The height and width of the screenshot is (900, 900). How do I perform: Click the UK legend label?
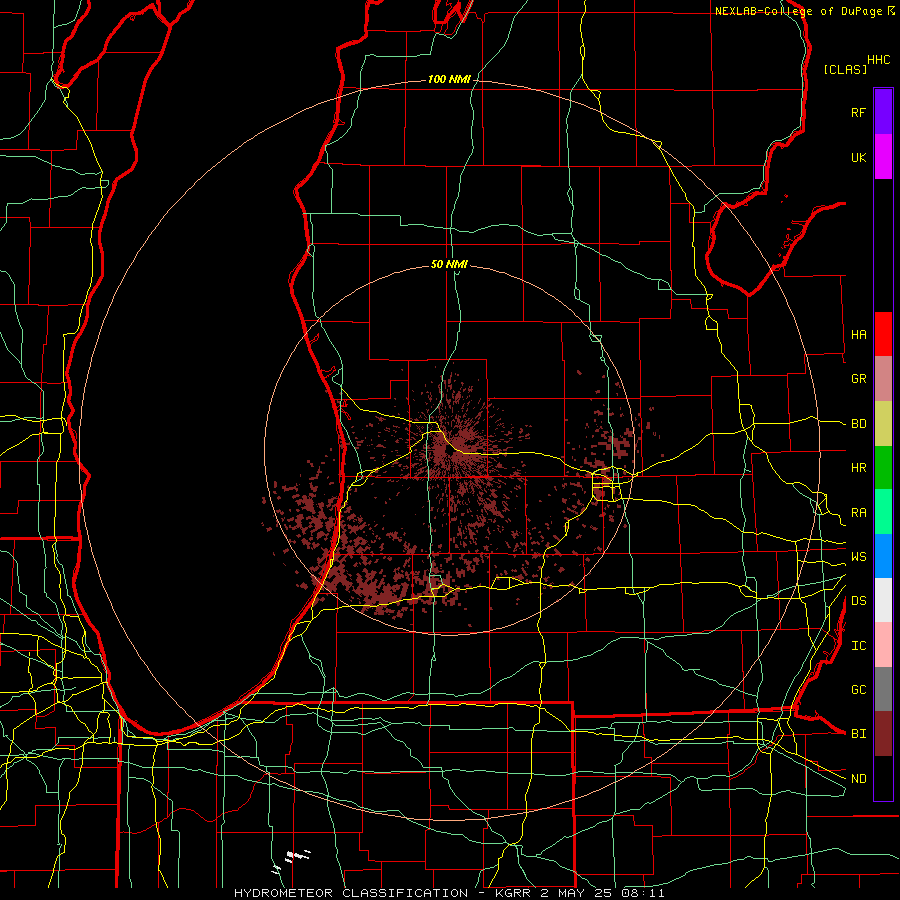pyautogui.click(x=858, y=157)
